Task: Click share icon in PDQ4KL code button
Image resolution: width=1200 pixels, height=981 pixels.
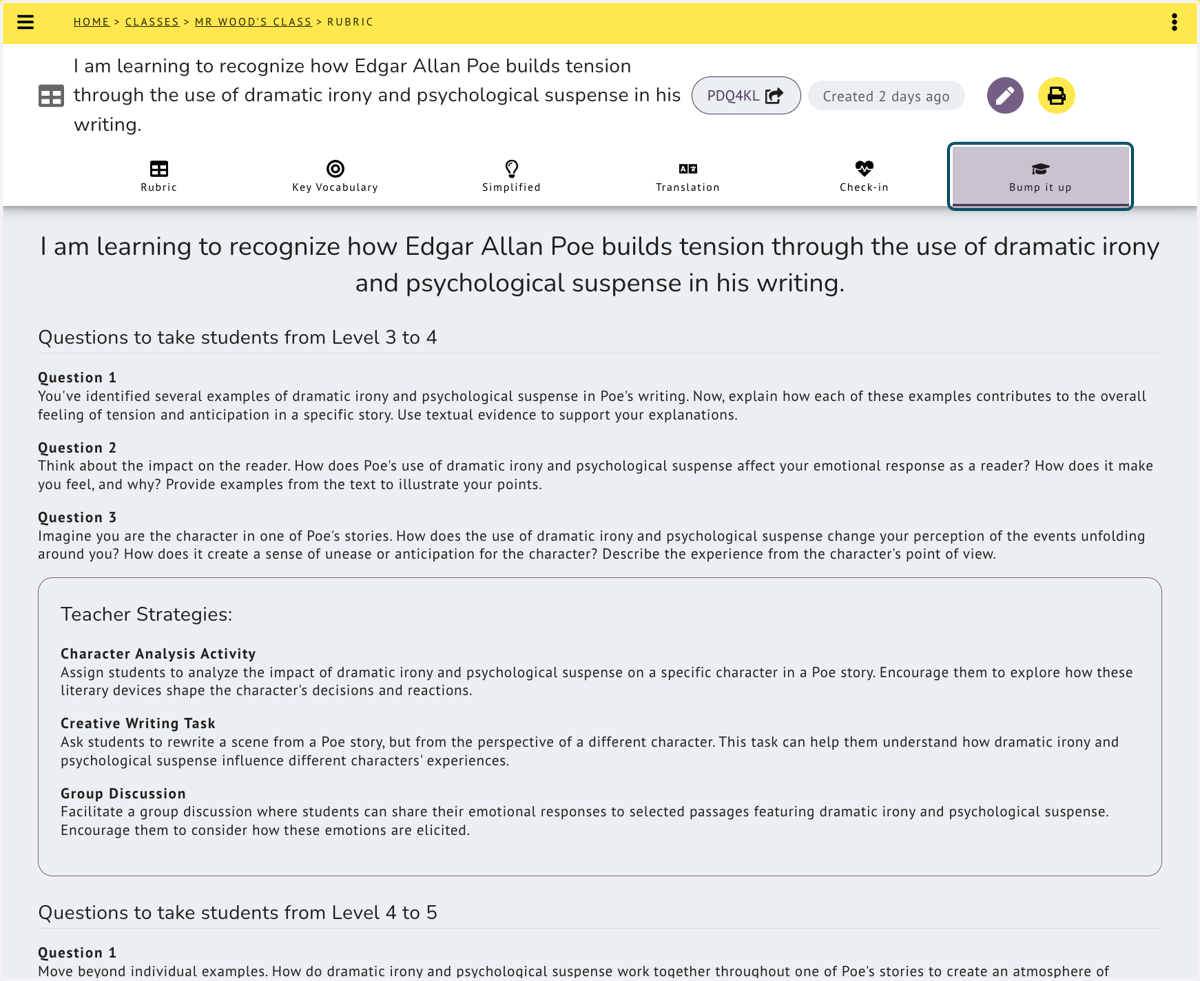Action: [774, 96]
